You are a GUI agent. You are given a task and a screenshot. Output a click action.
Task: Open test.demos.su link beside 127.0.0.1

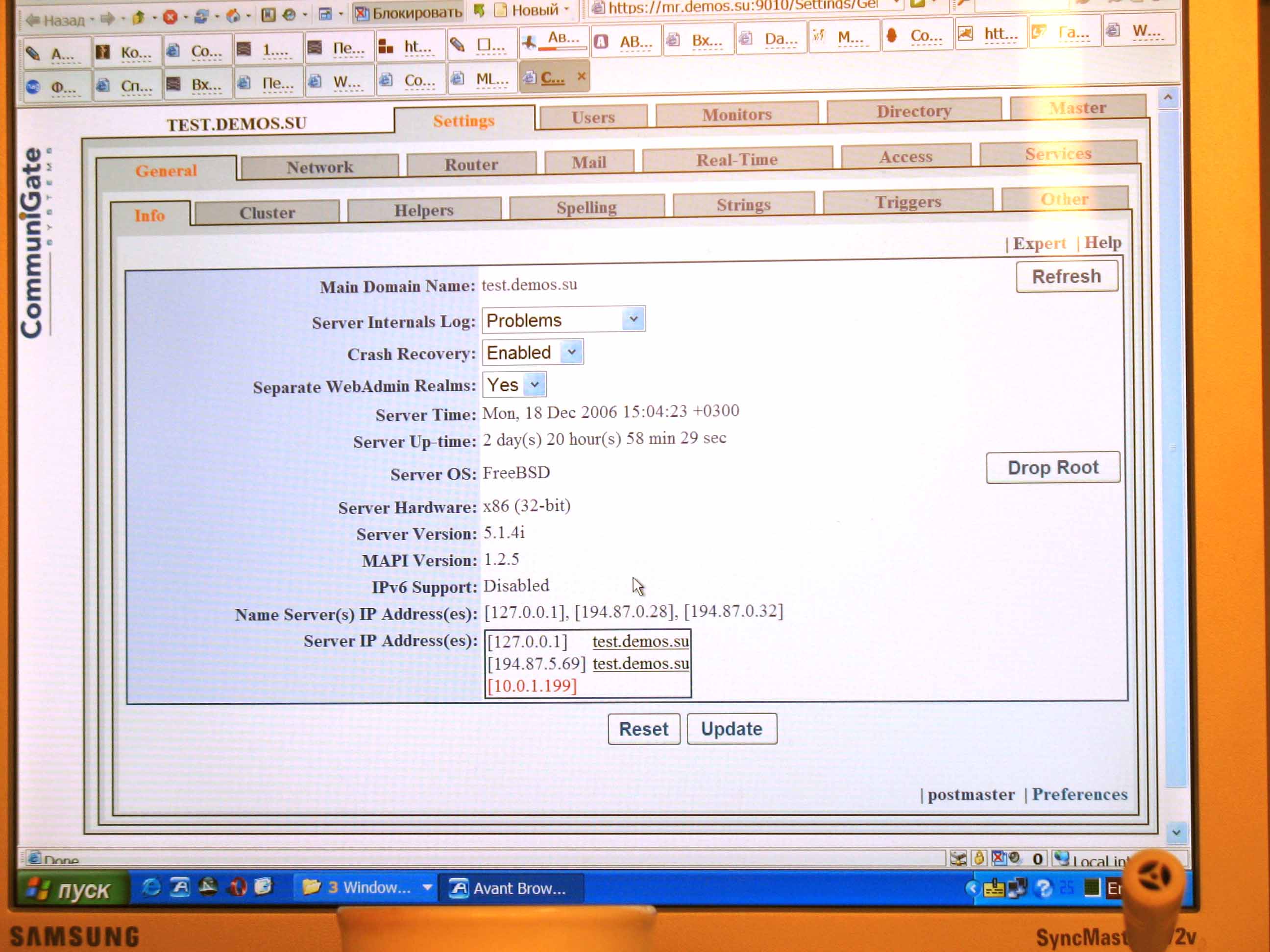pyautogui.click(x=641, y=641)
